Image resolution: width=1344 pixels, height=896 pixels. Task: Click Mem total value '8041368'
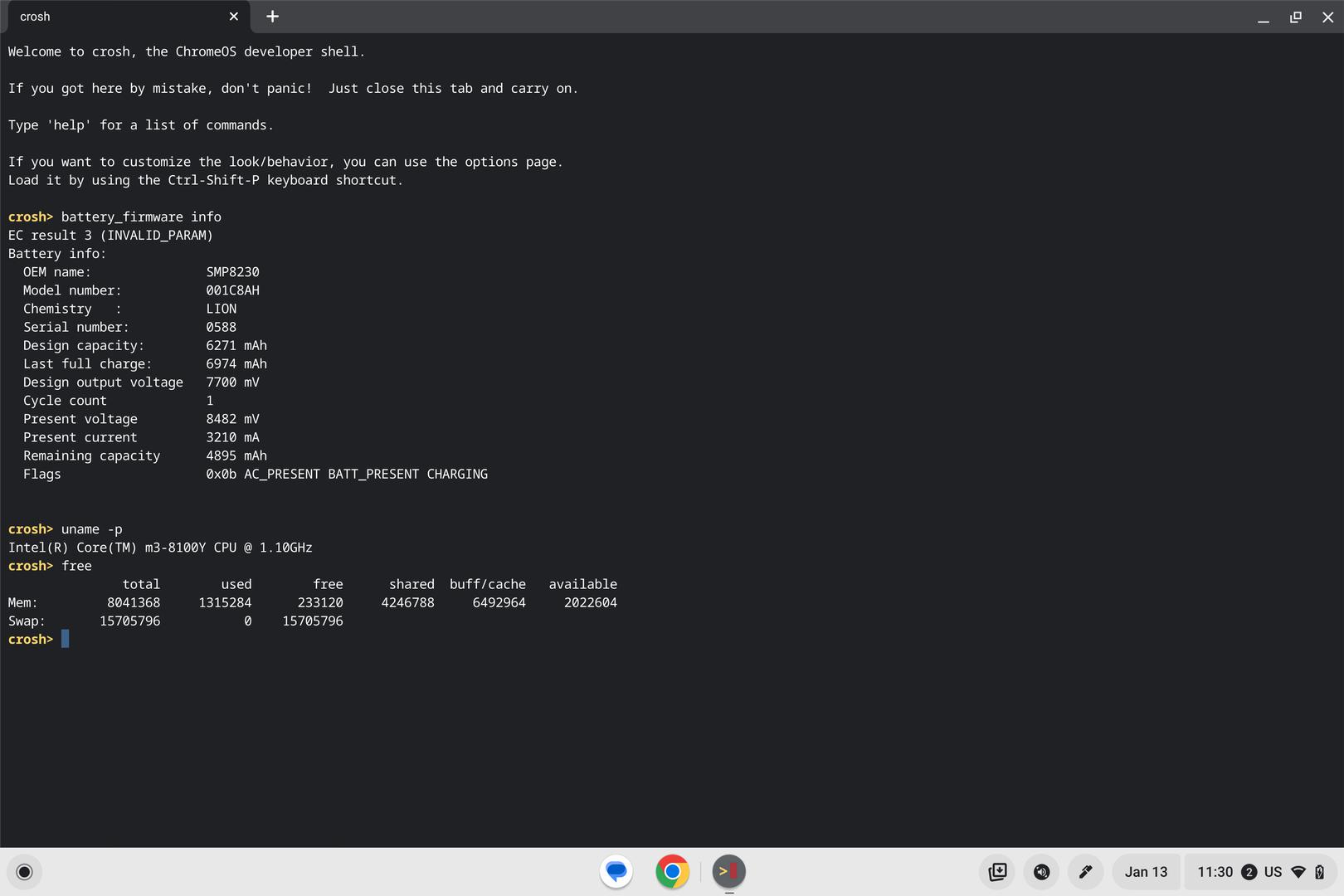(x=134, y=602)
